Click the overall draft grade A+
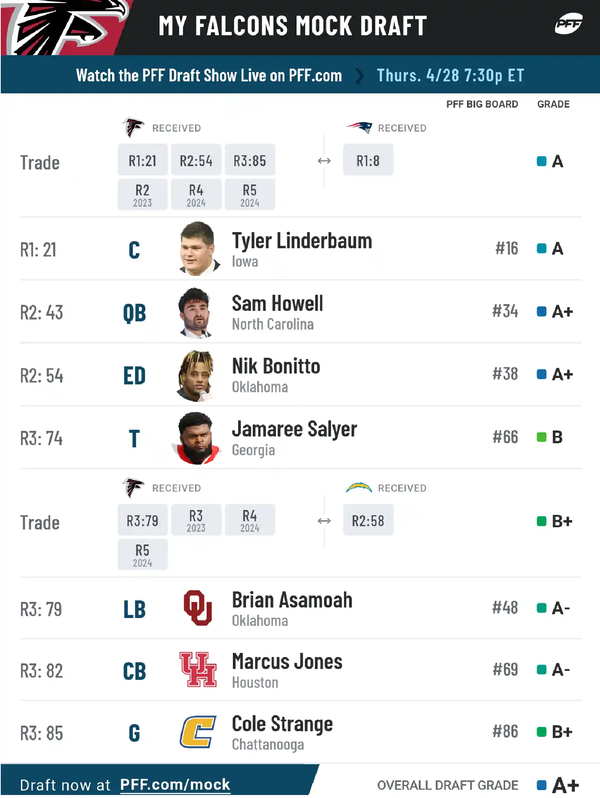600x798 pixels. [x=565, y=785]
